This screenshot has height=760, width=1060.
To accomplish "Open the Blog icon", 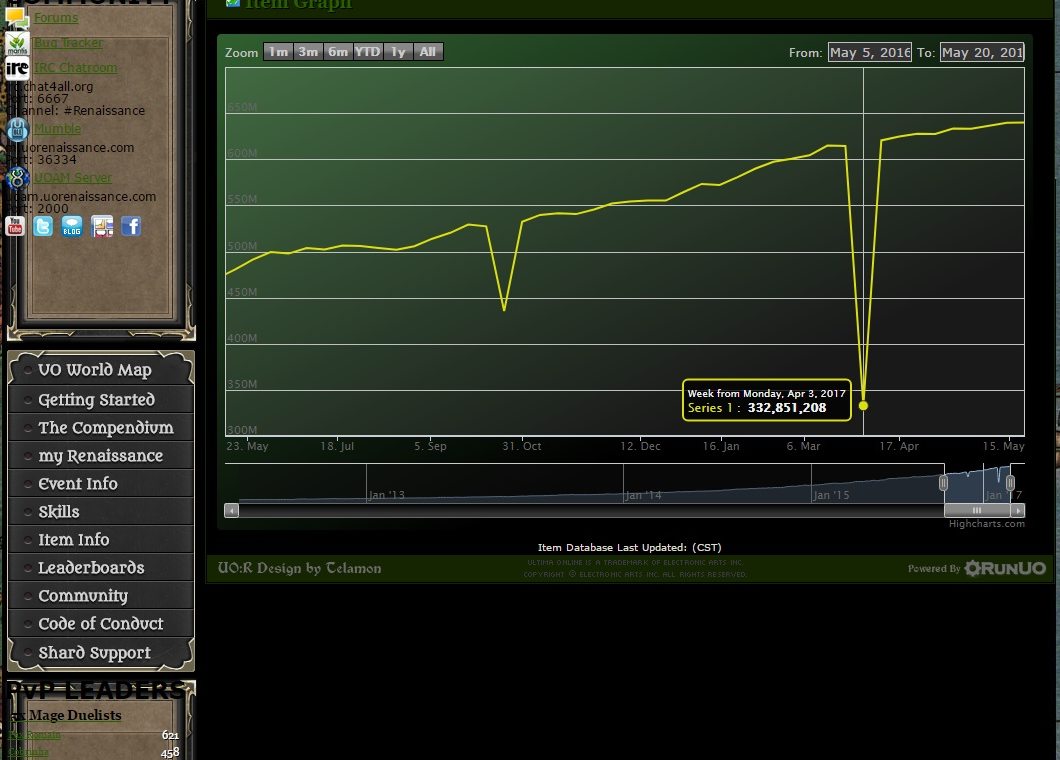I will (x=72, y=227).
